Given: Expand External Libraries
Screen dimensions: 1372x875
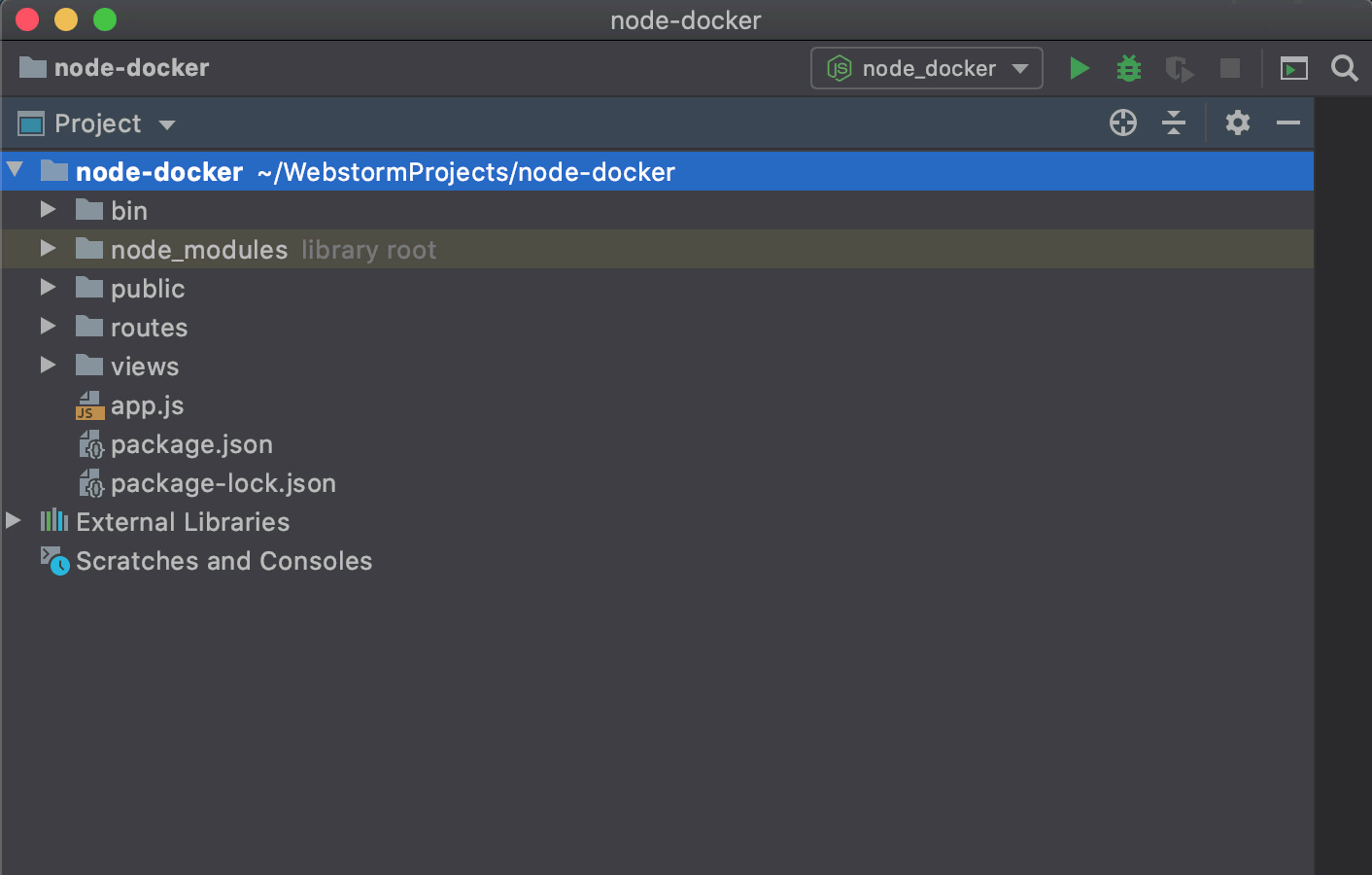Looking at the screenshot, I should coord(14,521).
